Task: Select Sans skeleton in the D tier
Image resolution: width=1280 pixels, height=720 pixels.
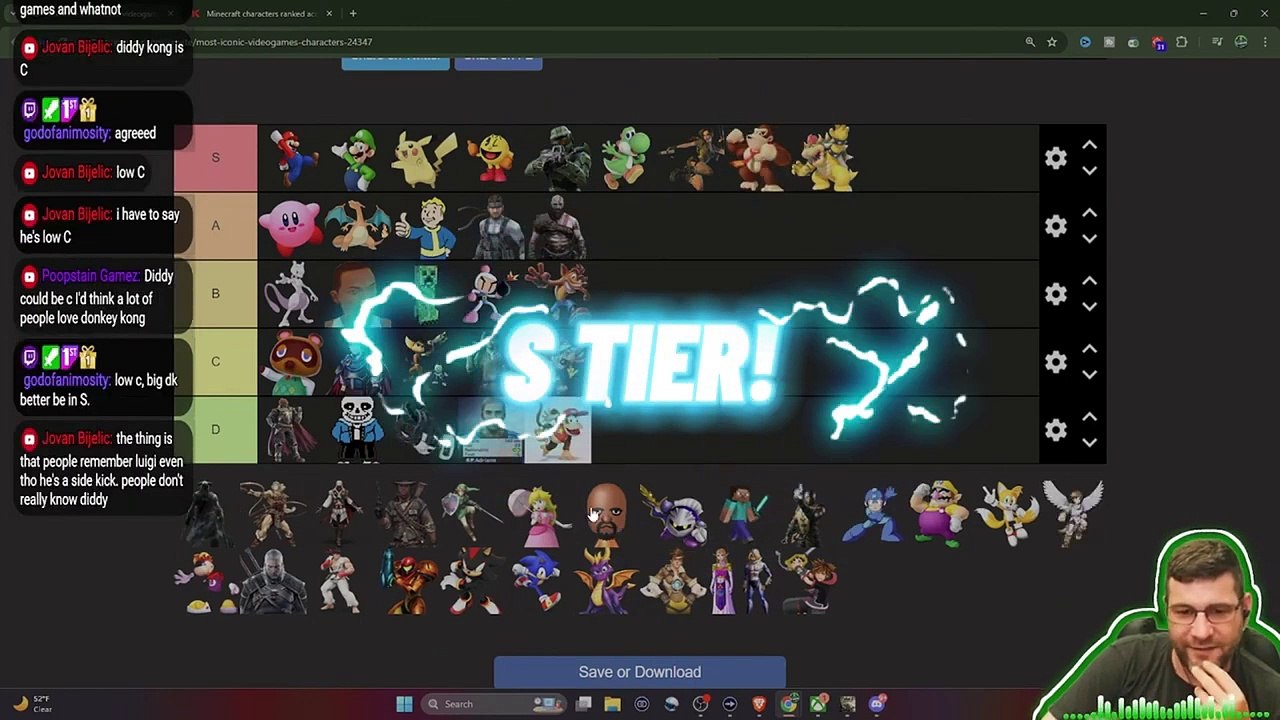Action: click(x=357, y=430)
